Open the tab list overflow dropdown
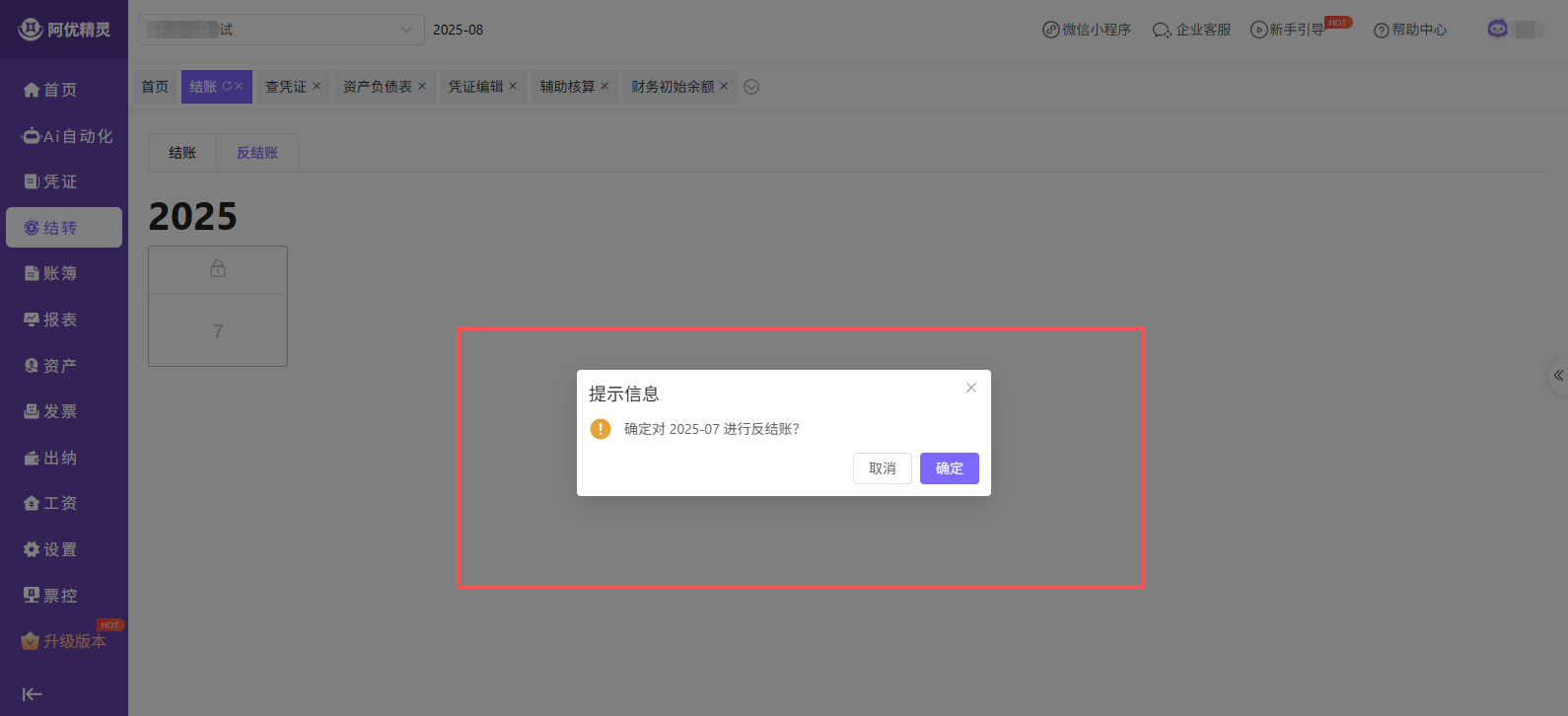Image resolution: width=1568 pixels, height=716 pixels. point(751,87)
